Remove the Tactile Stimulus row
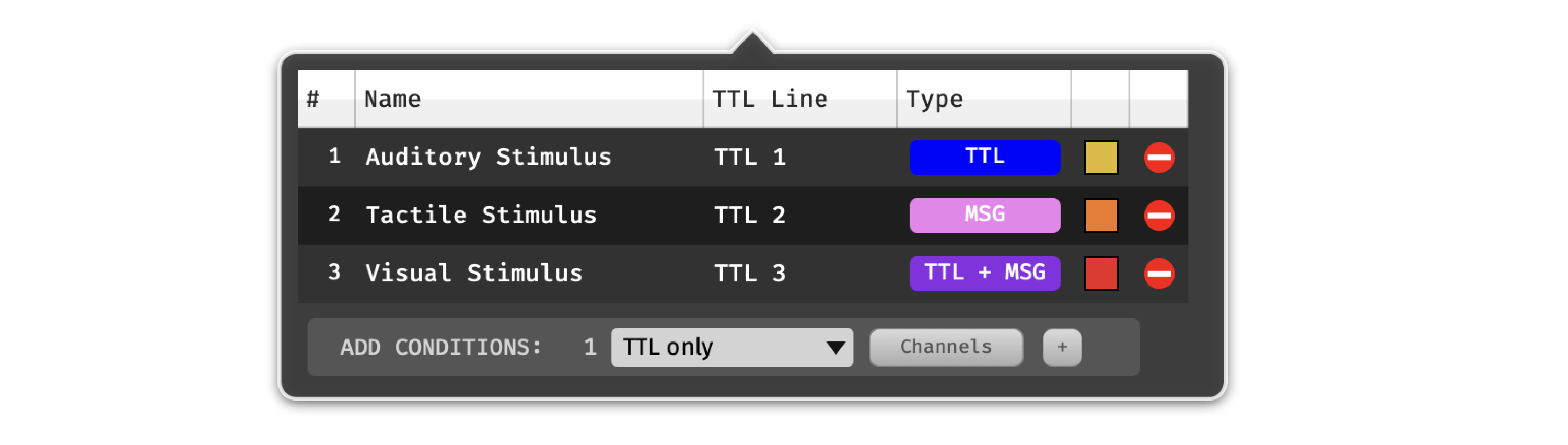The width and height of the screenshot is (1568, 445). [1158, 215]
